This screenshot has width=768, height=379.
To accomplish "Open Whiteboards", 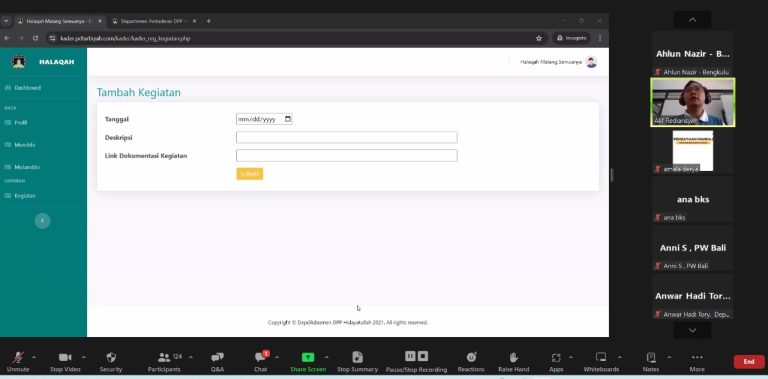I will [x=601, y=361].
